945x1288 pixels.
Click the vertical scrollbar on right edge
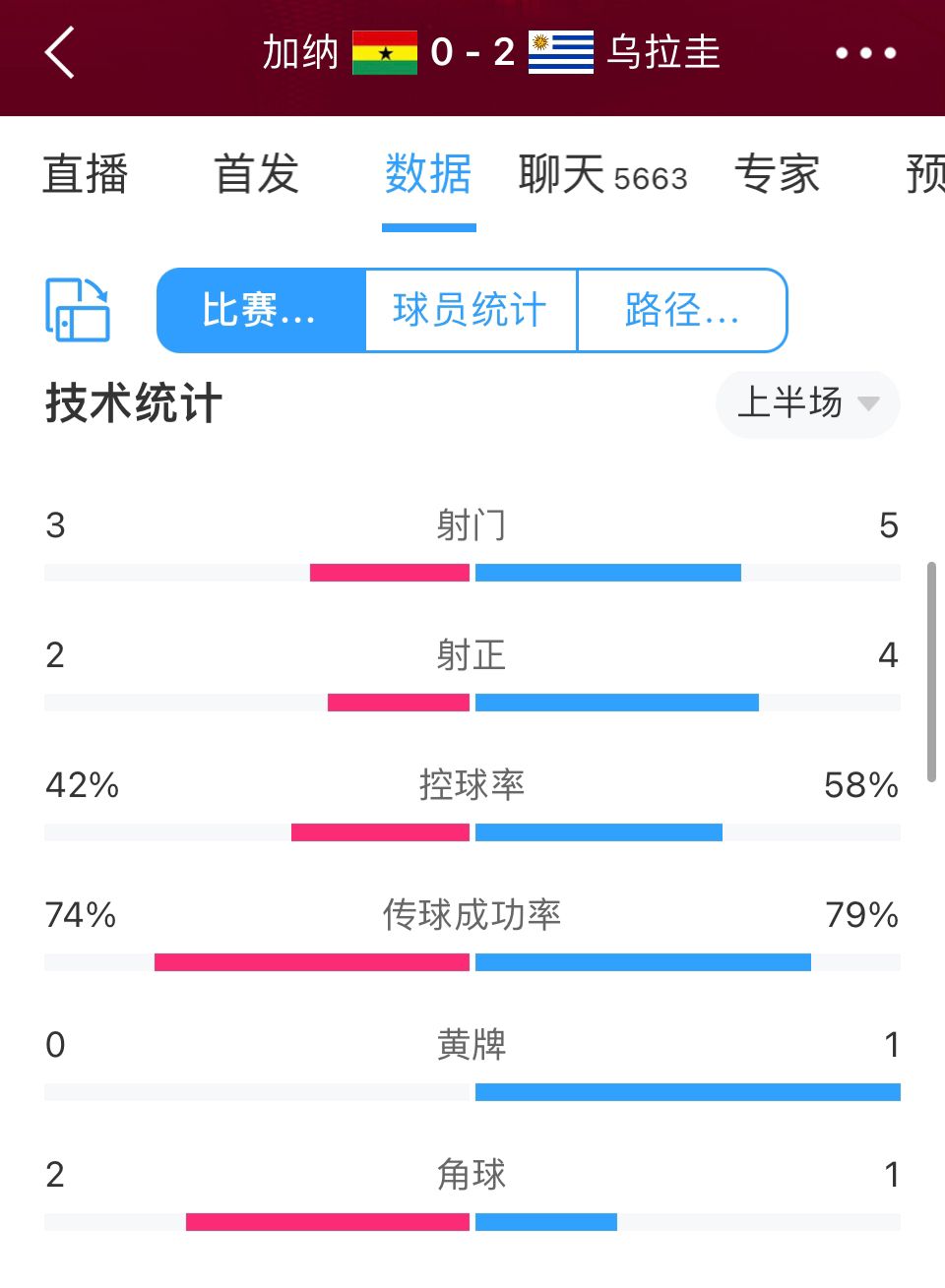coord(931,672)
